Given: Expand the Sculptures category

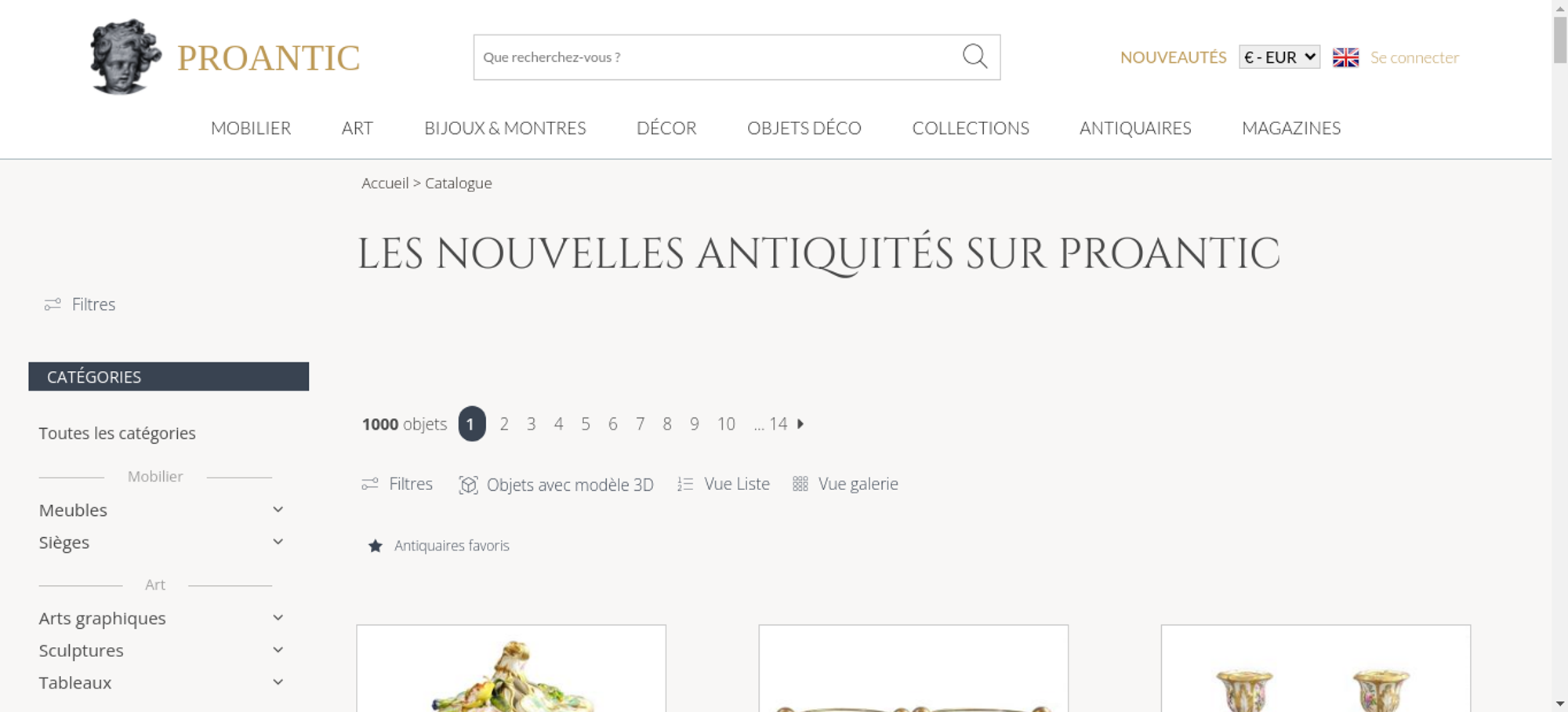Looking at the screenshot, I should [x=278, y=650].
